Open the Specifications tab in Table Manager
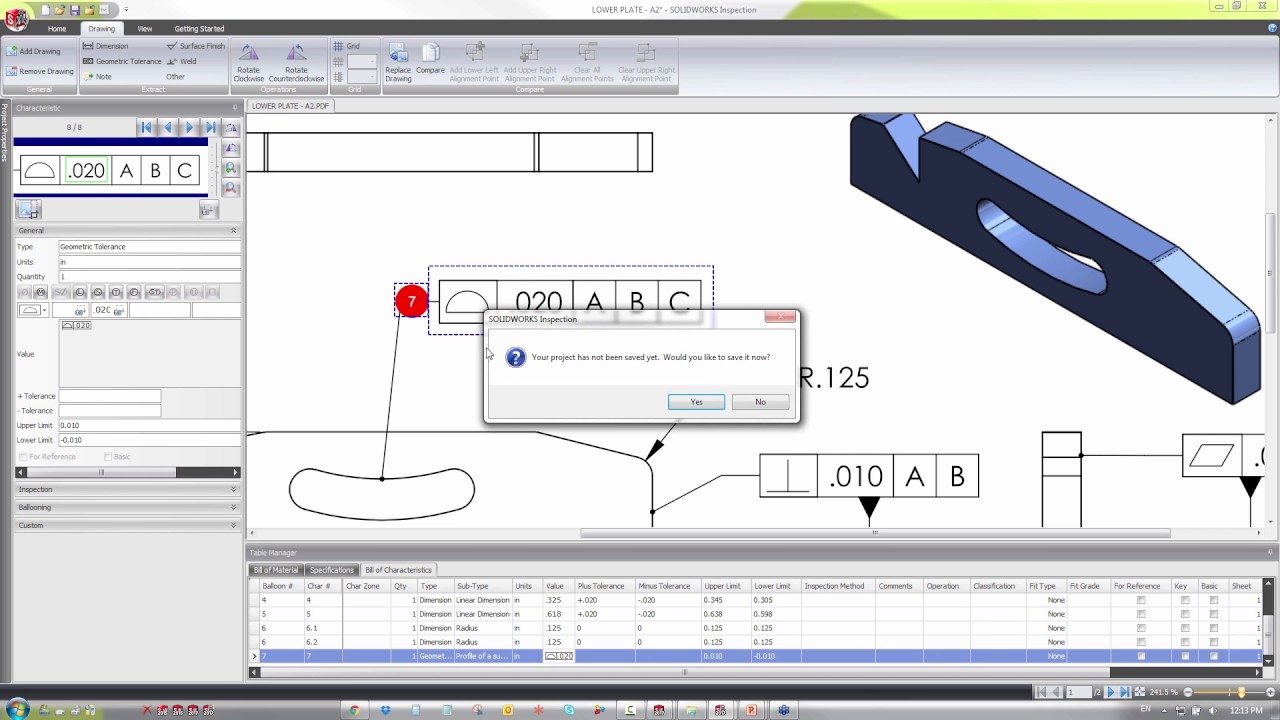1280x720 pixels. (x=331, y=569)
